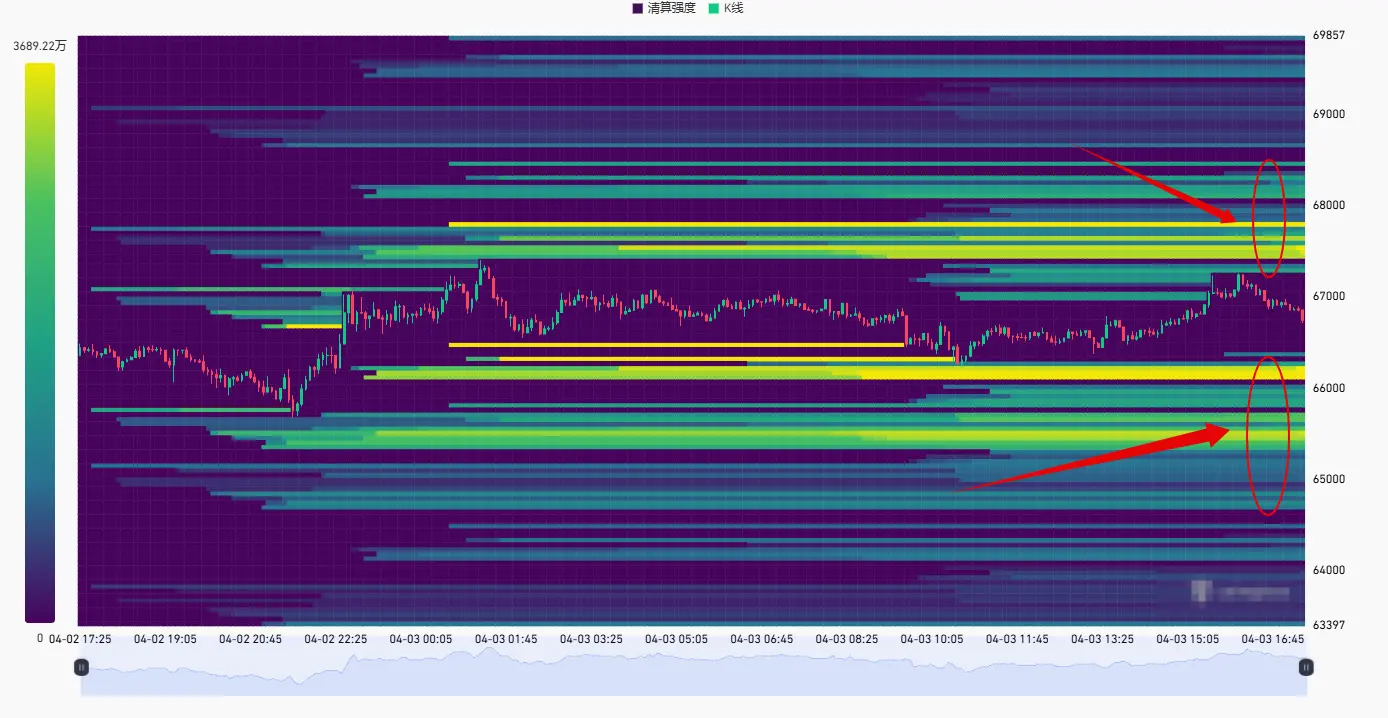Click the right handle of the time range slider
The image size is (1388, 718).
pyautogui.click(x=1305, y=667)
